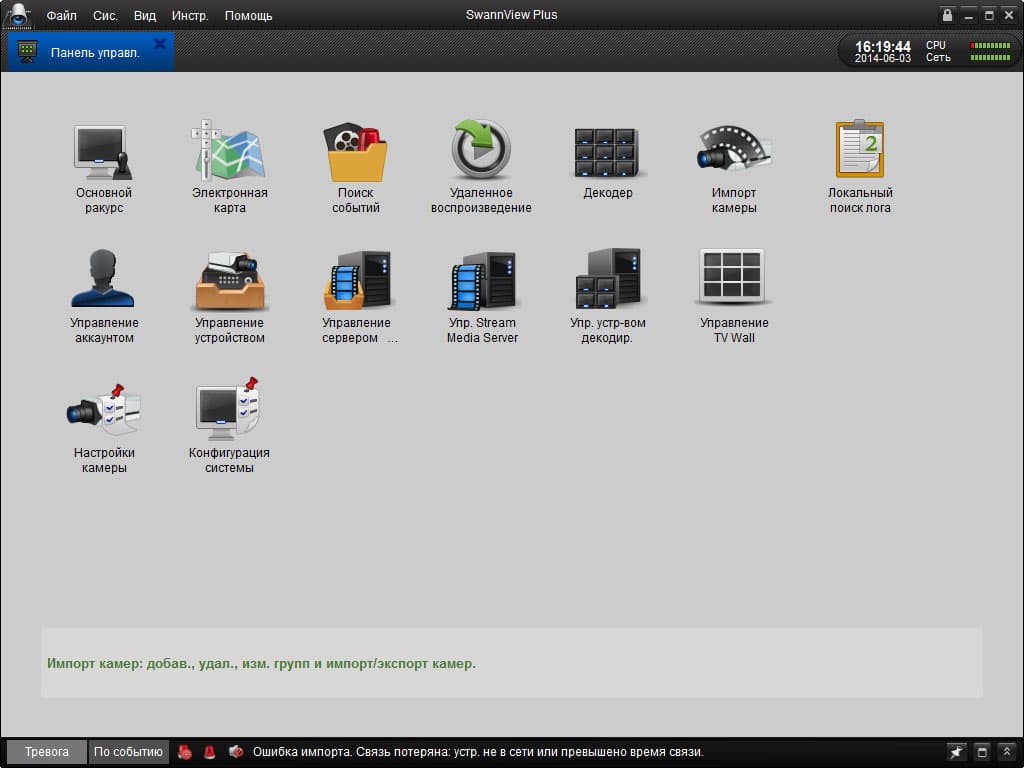1024x768 pixels.
Task: Expand the alarm panel with double-chevron
Action: (1006, 752)
